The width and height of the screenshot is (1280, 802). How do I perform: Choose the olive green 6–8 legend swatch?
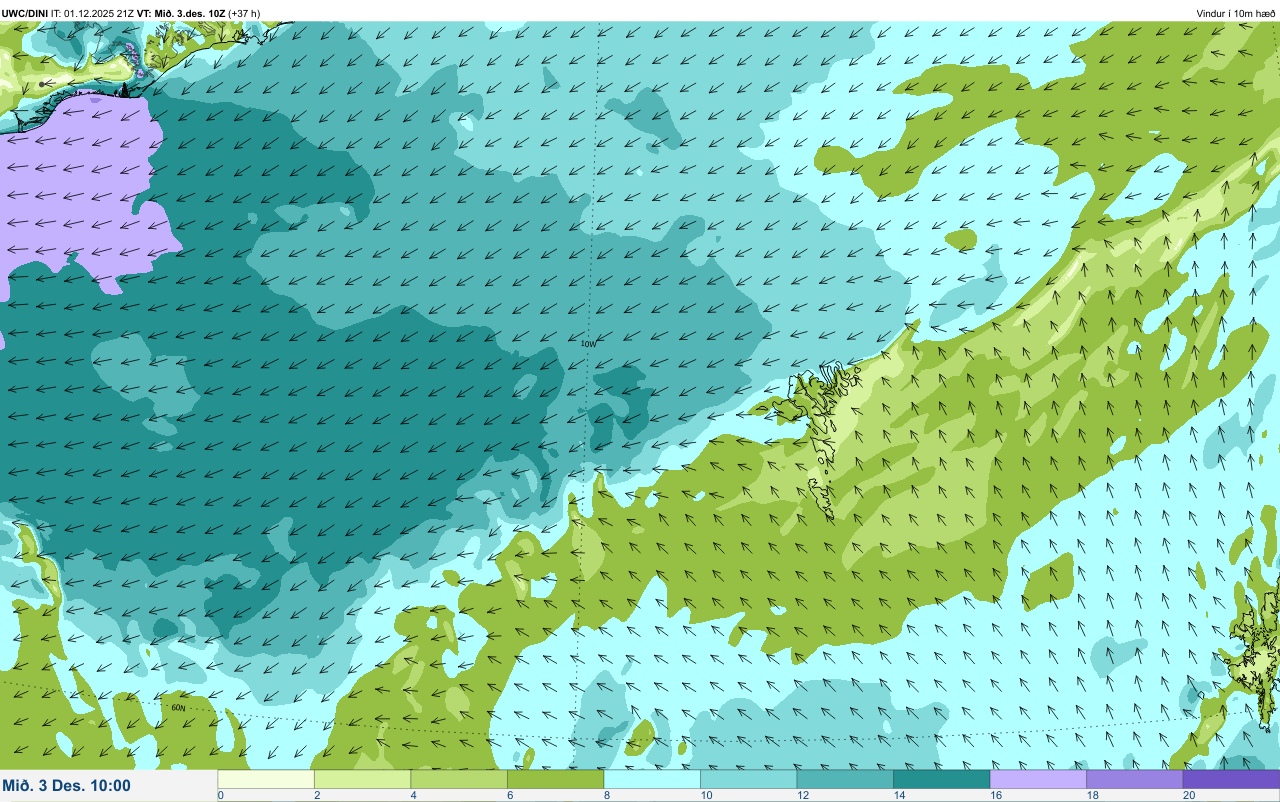555,779
